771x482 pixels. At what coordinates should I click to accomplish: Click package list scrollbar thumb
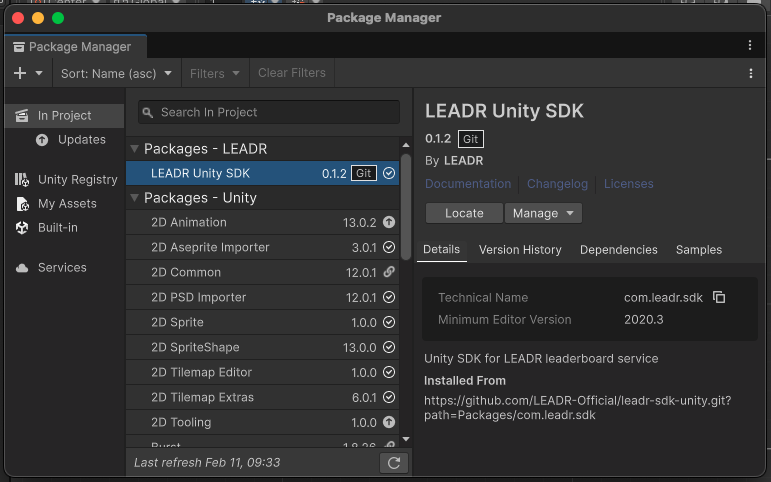tap(406, 207)
